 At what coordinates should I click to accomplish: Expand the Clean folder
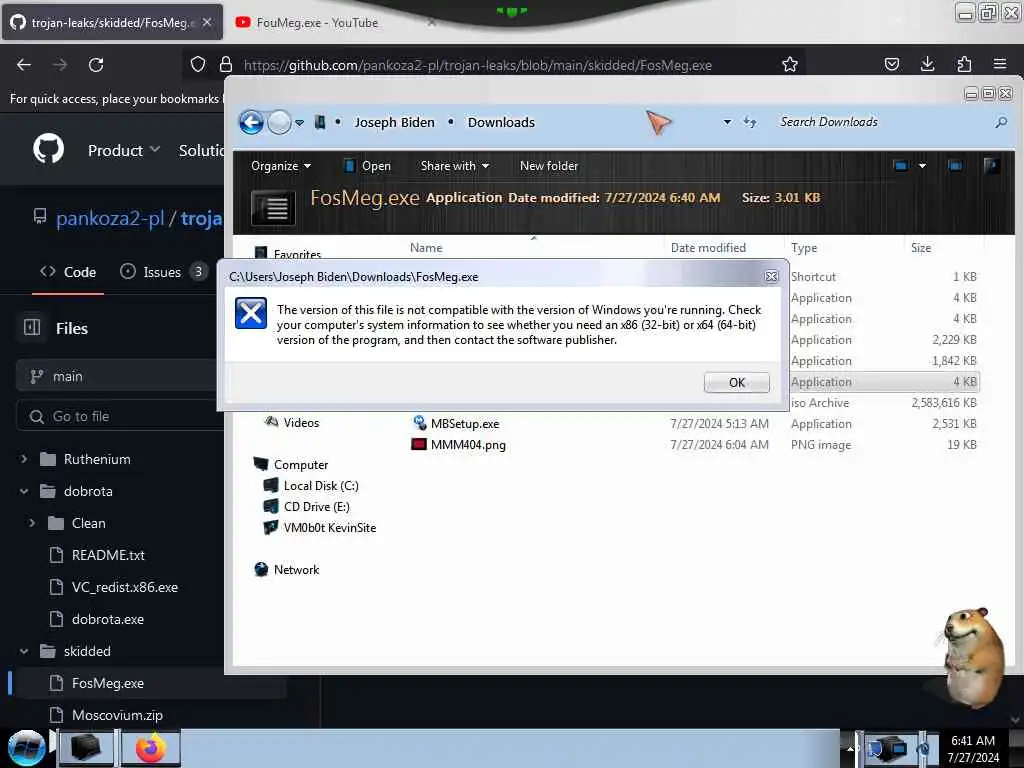[32, 523]
